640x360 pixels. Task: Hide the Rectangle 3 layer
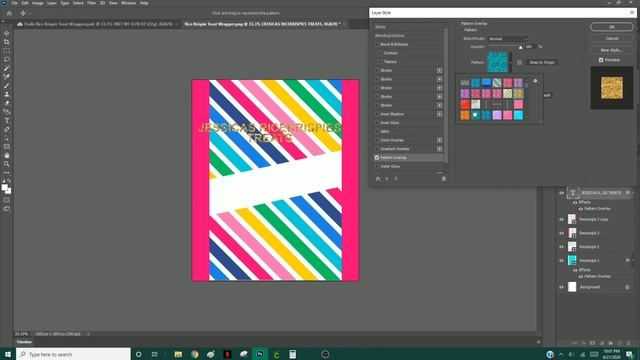pos(561,233)
